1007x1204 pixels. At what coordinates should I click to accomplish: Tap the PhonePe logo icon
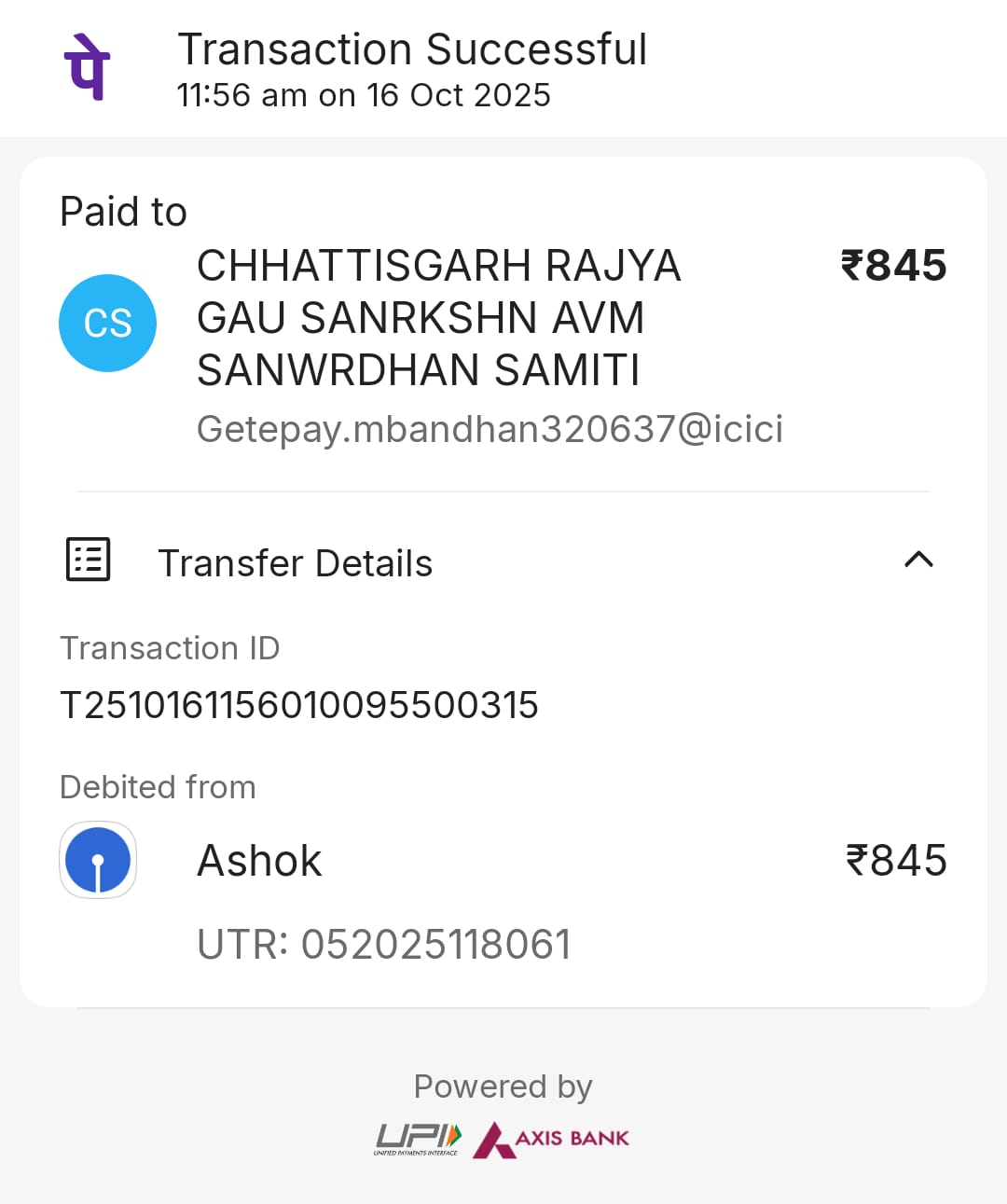click(x=87, y=67)
